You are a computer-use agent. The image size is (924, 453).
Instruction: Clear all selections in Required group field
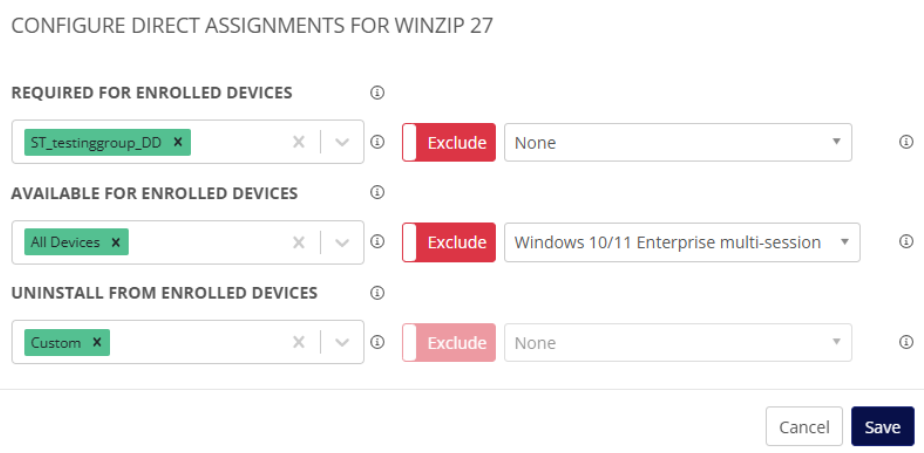[x=298, y=142]
